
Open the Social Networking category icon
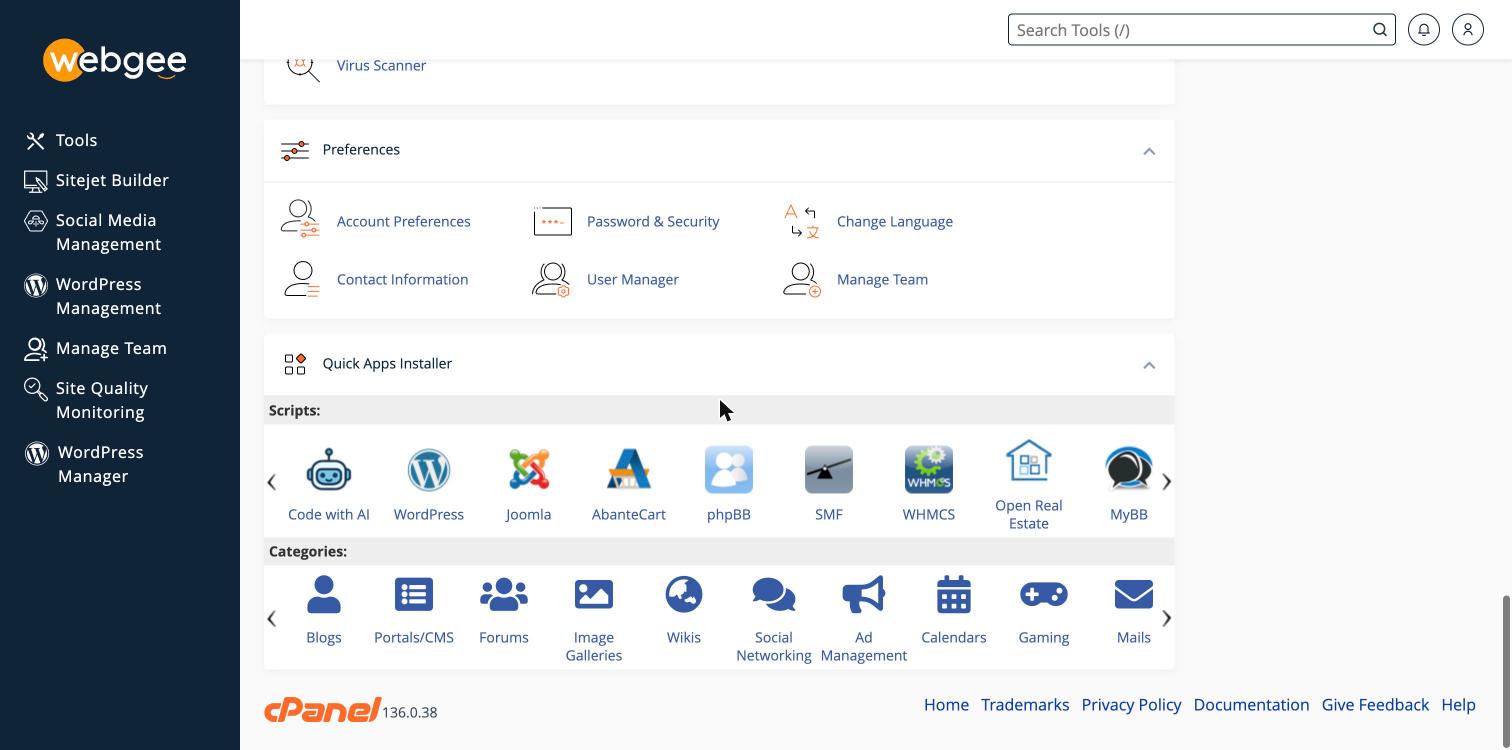click(x=774, y=594)
